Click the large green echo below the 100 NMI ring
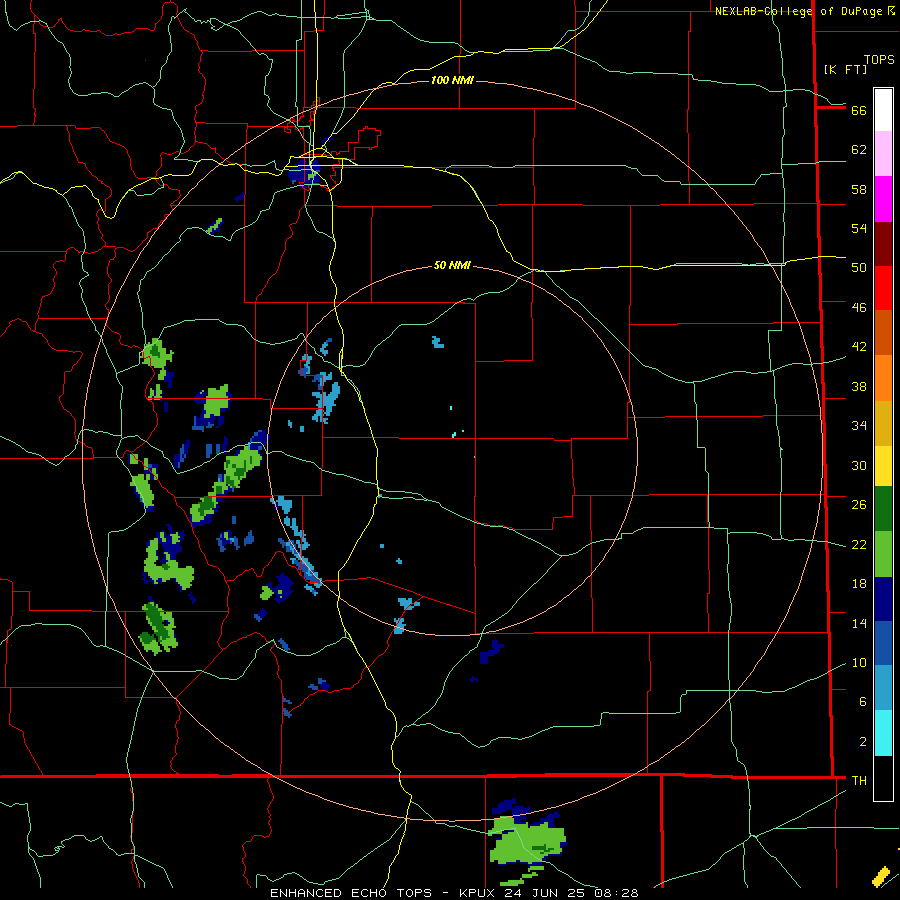The image size is (900, 900). pos(526,841)
